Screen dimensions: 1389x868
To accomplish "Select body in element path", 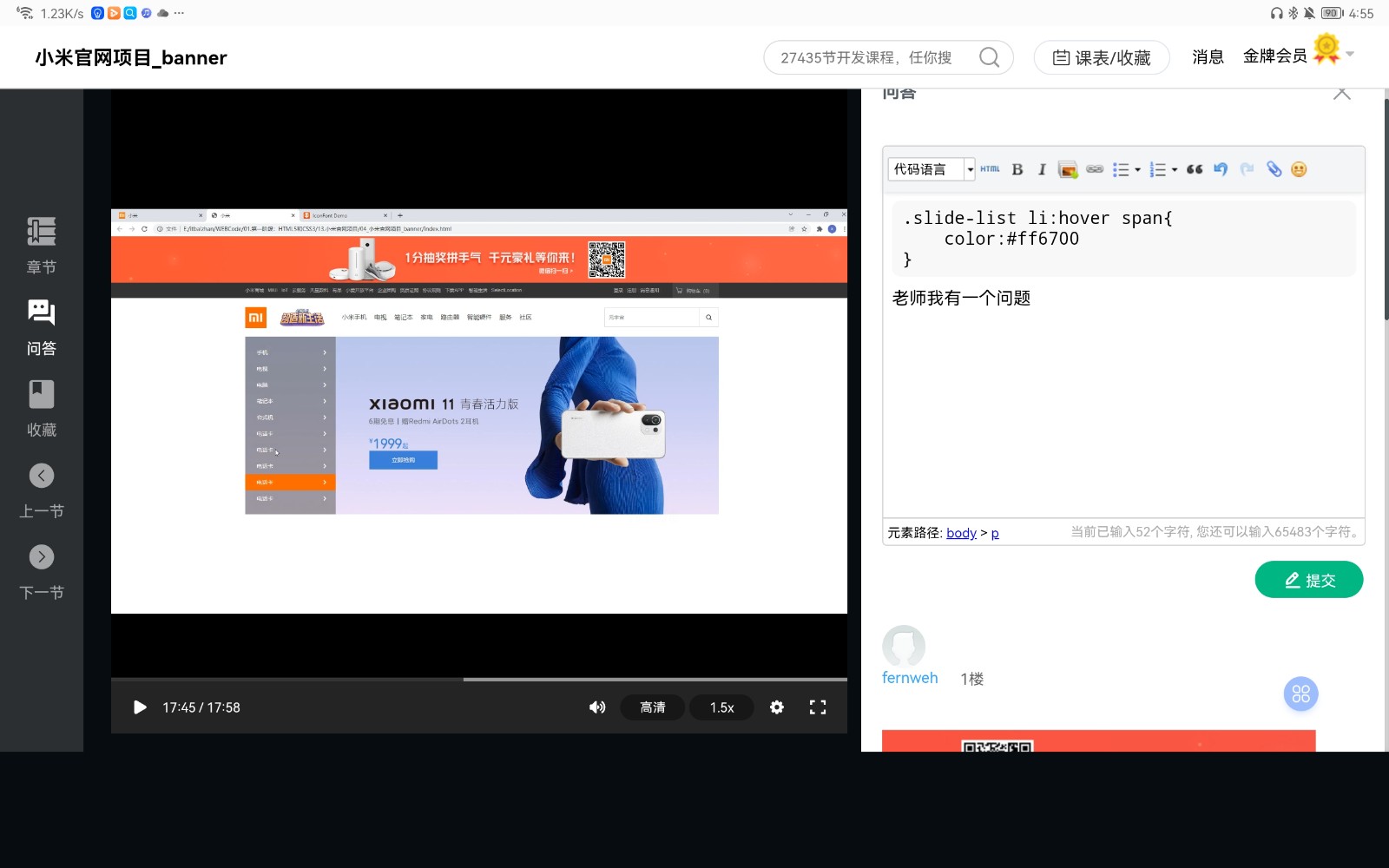I will point(961,533).
